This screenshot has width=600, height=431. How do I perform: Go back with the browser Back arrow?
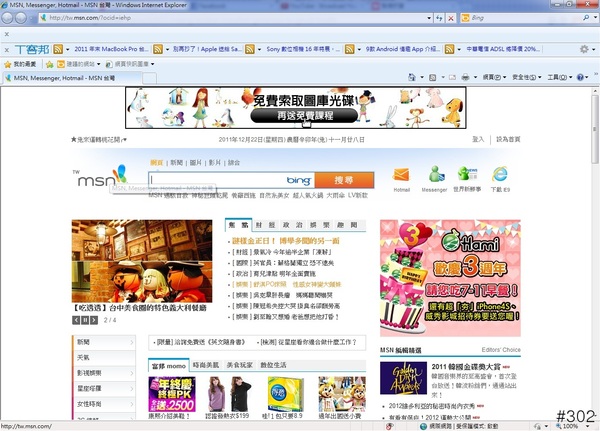[x=7, y=18]
